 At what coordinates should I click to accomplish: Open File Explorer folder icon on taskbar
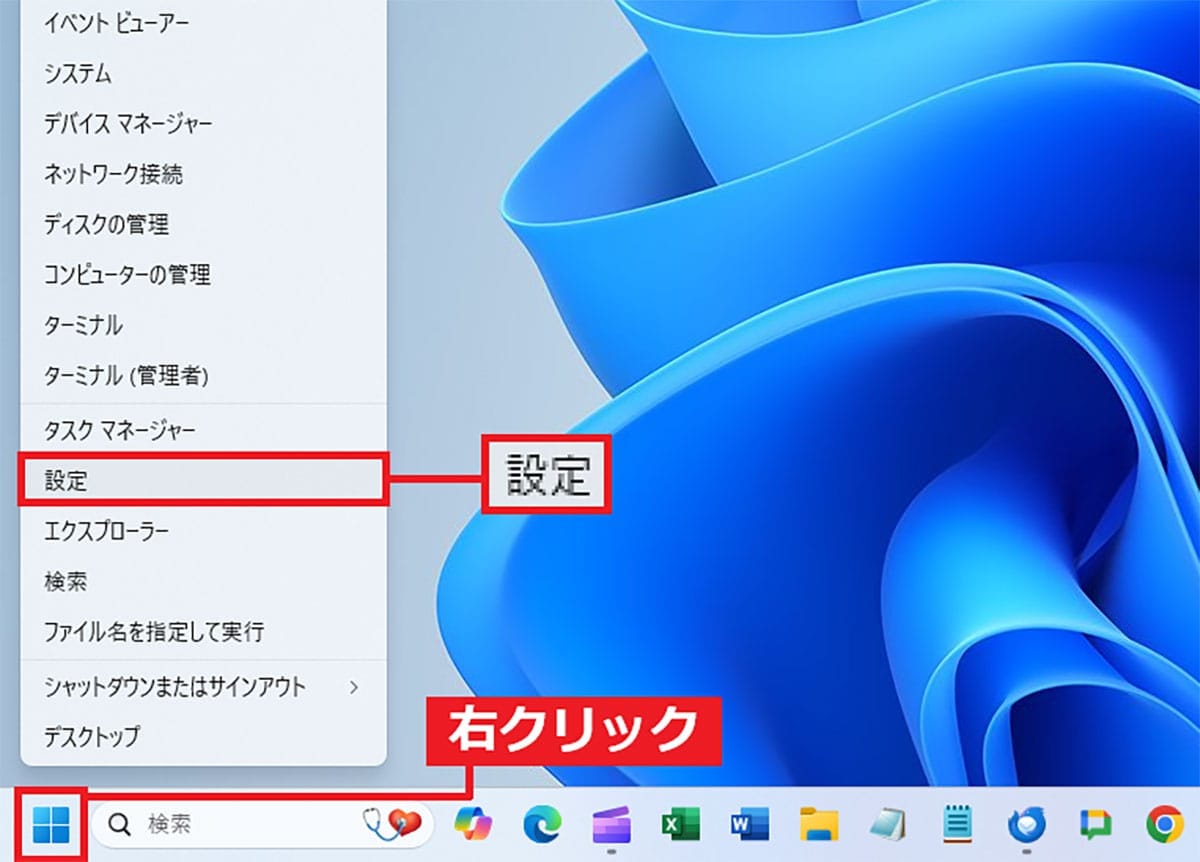click(818, 824)
